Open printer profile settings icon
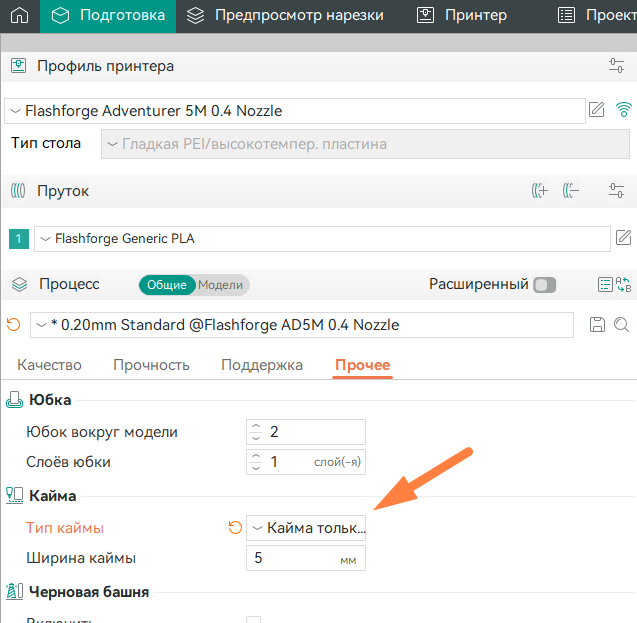637x623 pixels. (x=616, y=66)
